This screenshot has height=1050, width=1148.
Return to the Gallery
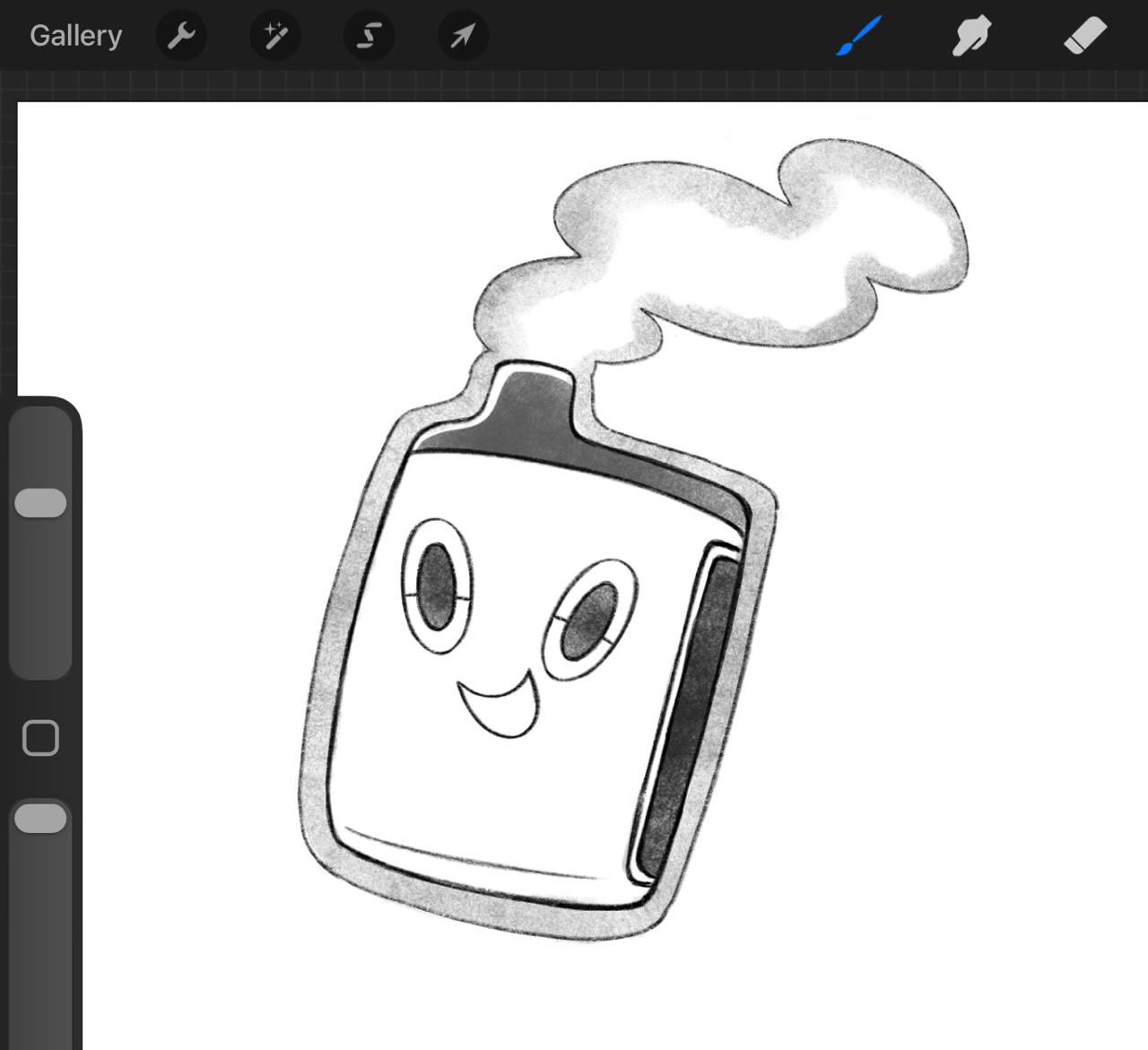(x=75, y=36)
